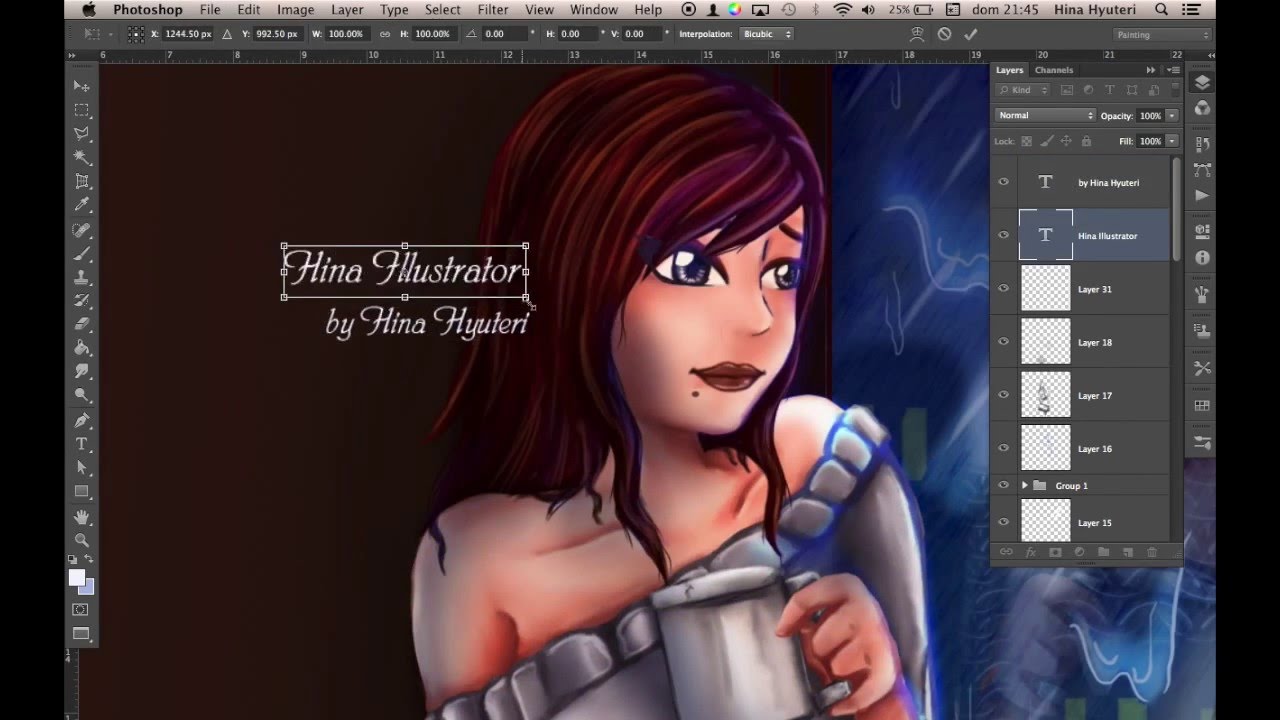This screenshot has height=720, width=1280.
Task: Click the foreground color swatch
Action: point(76,577)
